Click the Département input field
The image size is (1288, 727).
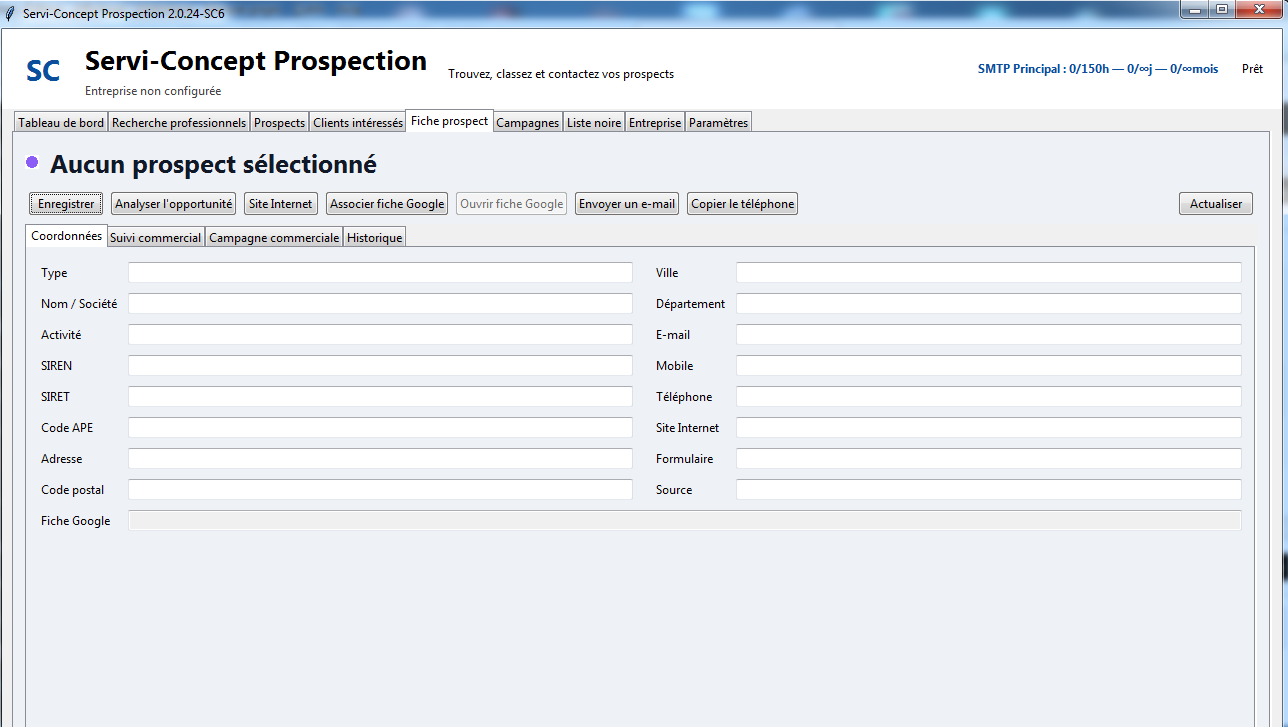tap(989, 304)
